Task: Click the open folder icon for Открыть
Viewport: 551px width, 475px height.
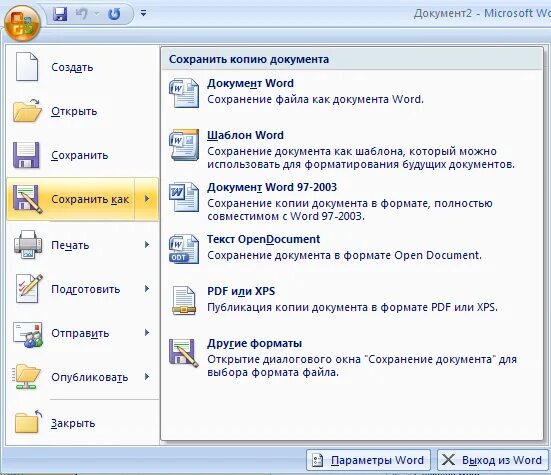Action: coord(27,111)
